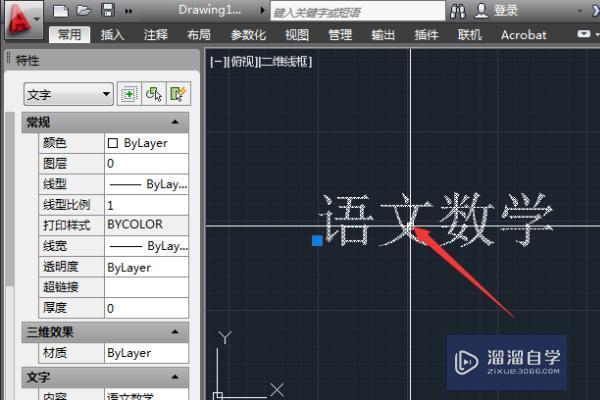Image resolution: width=600 pixels, height=400 pixels.
Task: Click the 材质 property label
Action: (55, 353)
